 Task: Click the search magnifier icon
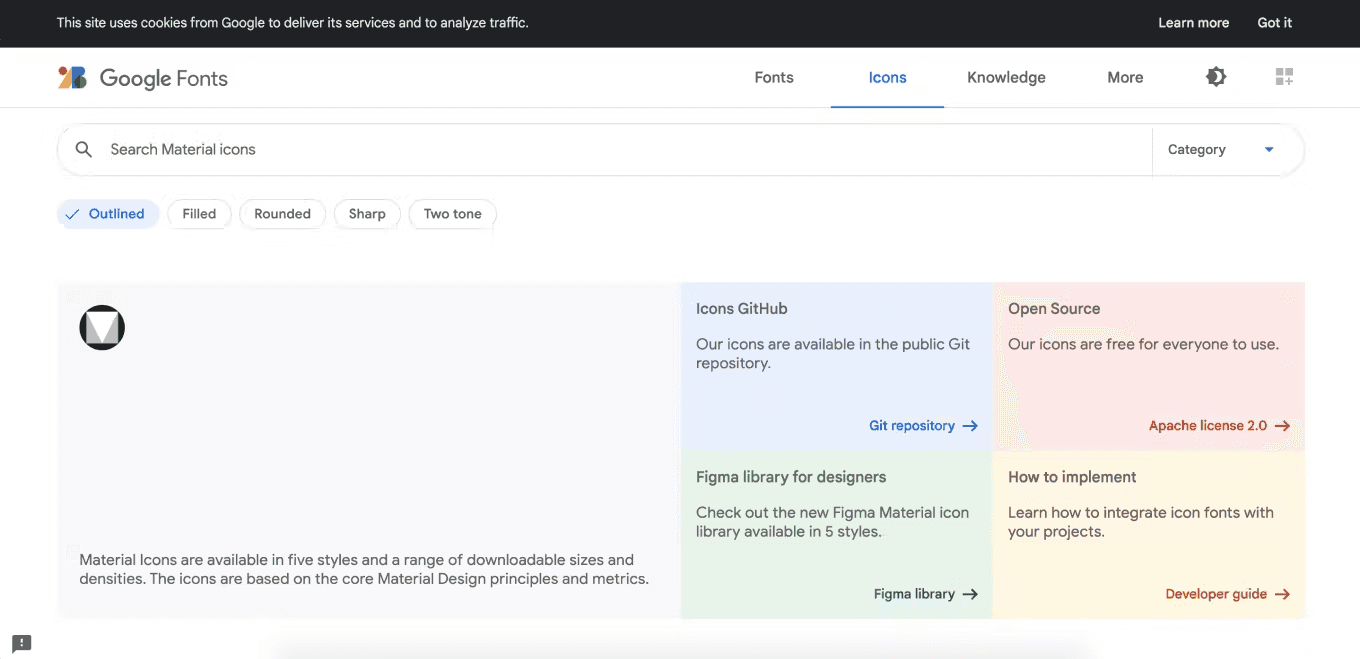pos(84,150)
